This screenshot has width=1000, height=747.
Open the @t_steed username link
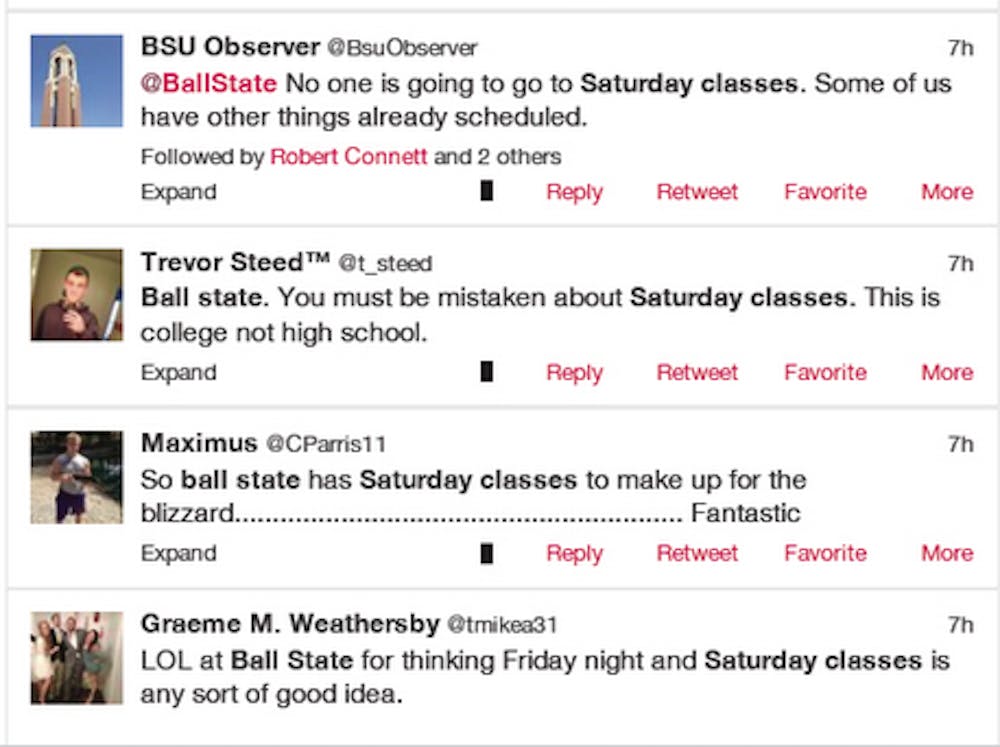coord(385,264)
